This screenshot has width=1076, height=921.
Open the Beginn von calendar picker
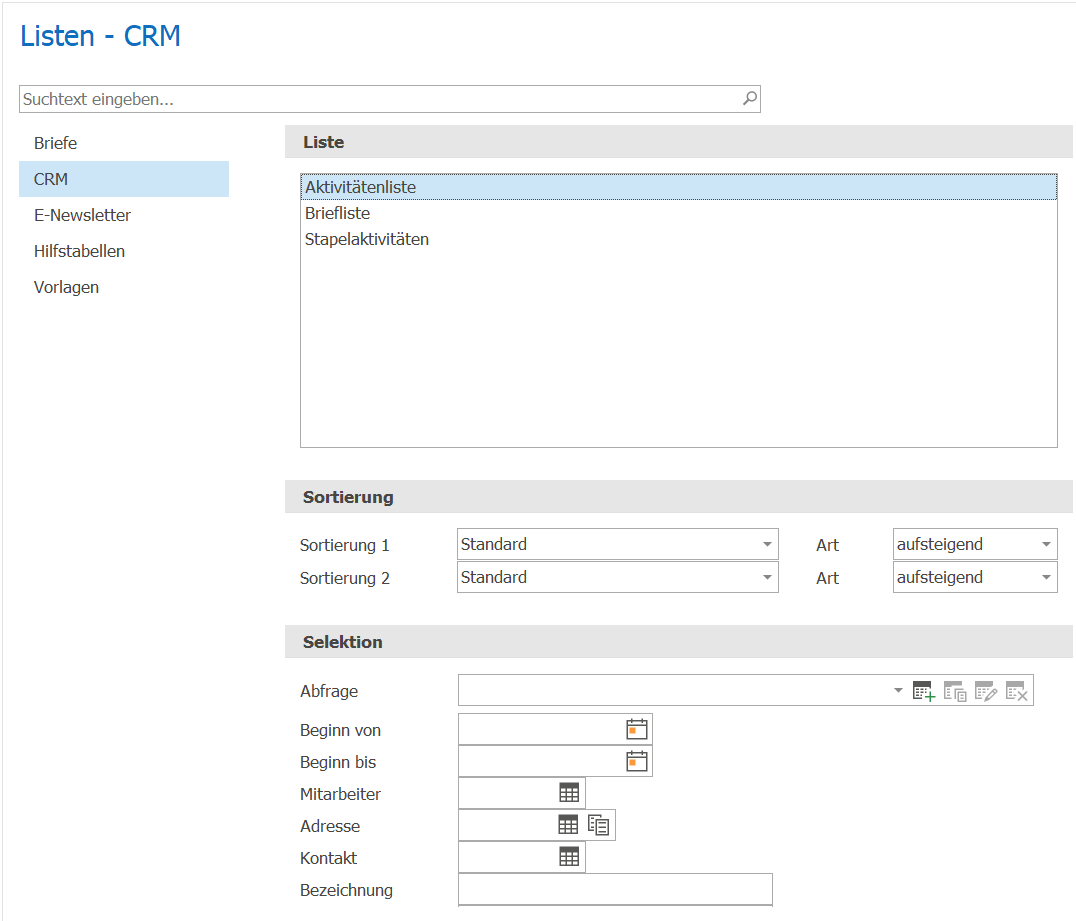coord(637,729)
